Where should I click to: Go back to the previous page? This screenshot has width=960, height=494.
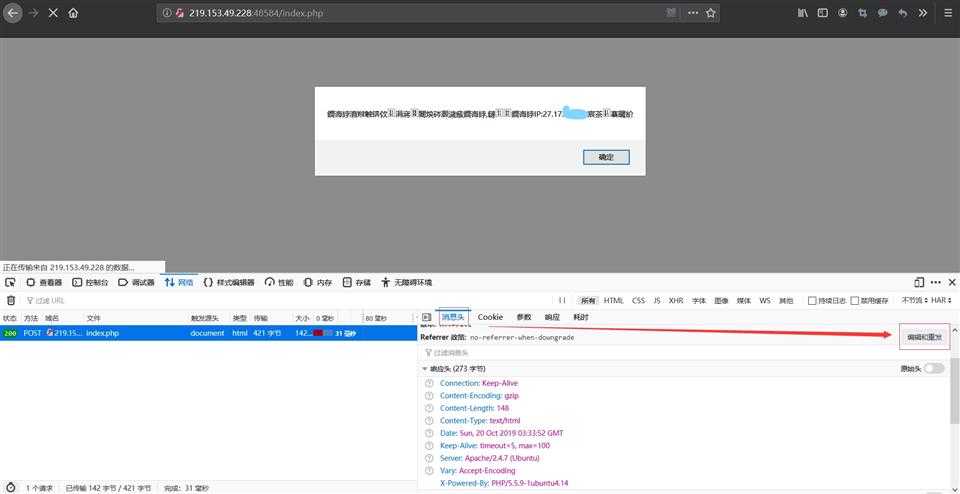tap(13, 13)
